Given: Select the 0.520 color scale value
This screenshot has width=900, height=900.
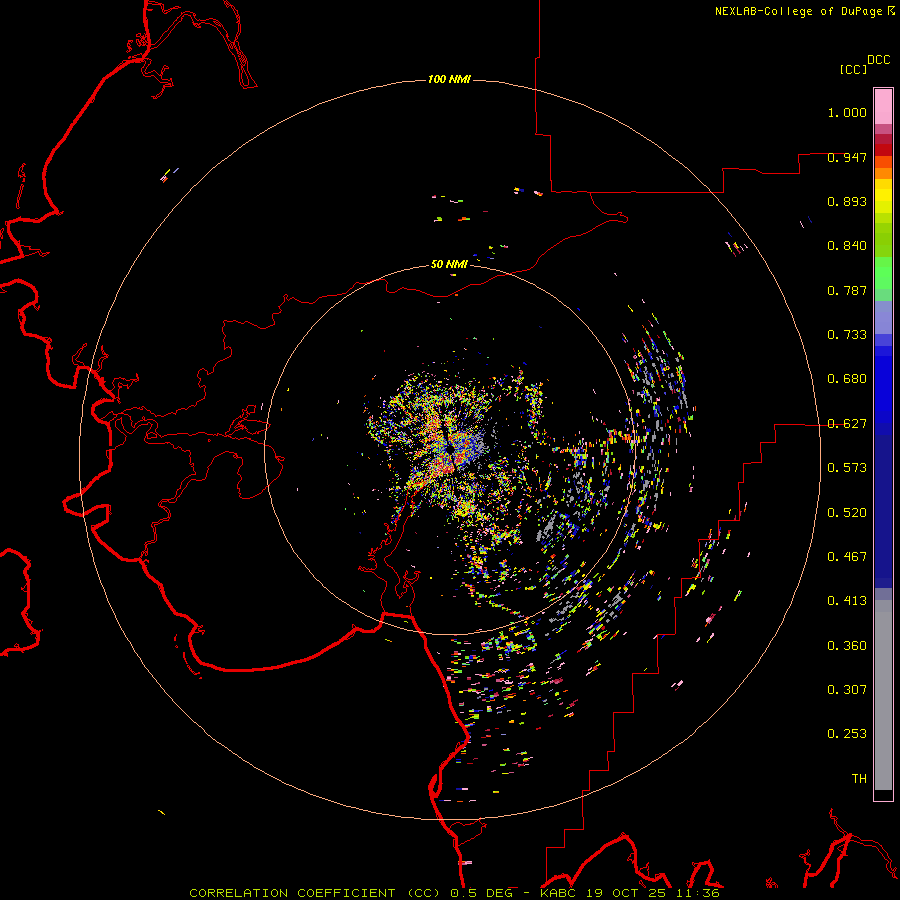Looking at the screenshot, I should click(847, 513).
